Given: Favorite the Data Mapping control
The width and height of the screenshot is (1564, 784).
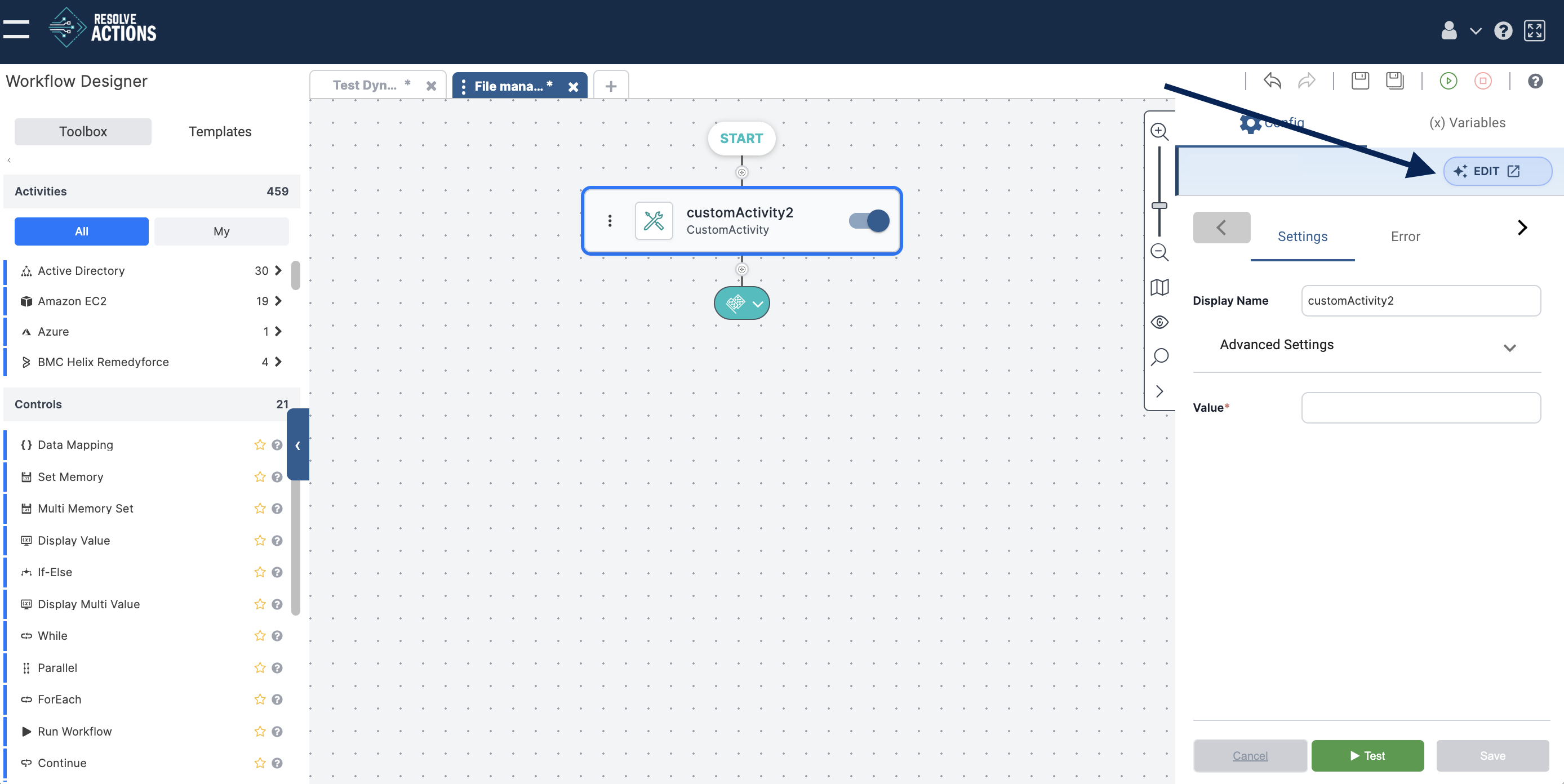Looking at the screenshot, I should point(260,445).
